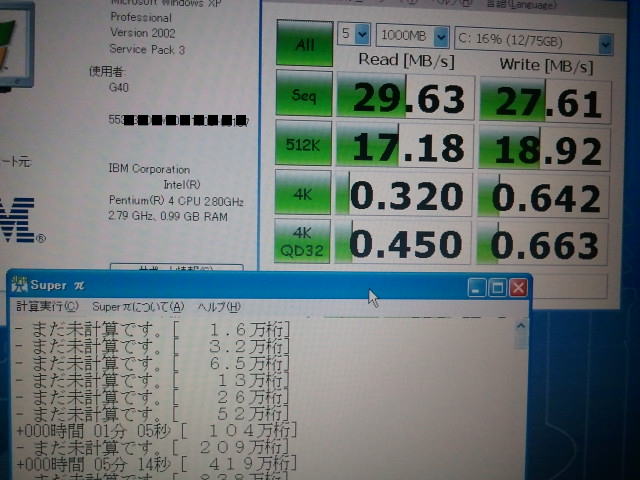Click the G40 registered user text
The height and width of the screenshot is (480, 640).
[x=119, y=87]
